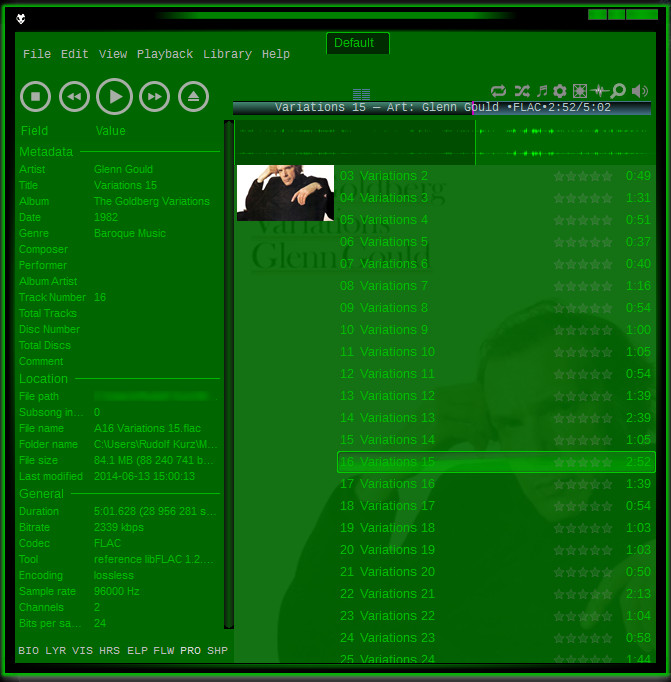The image size is (671, 682).
Task: Click the Genre value Baroque Music
Action: pyautogui.click(x=130, y=233)
